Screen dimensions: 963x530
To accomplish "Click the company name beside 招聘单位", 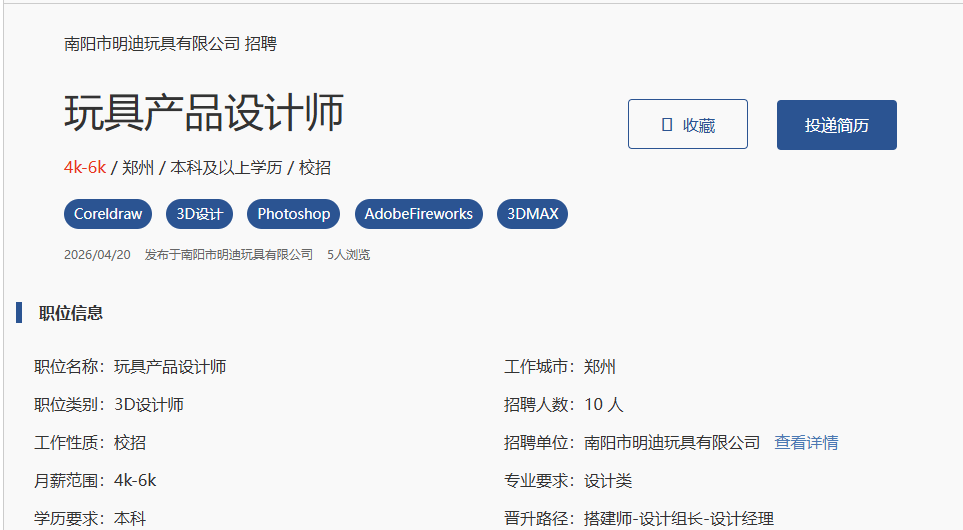I will click(x=672, y=442).
